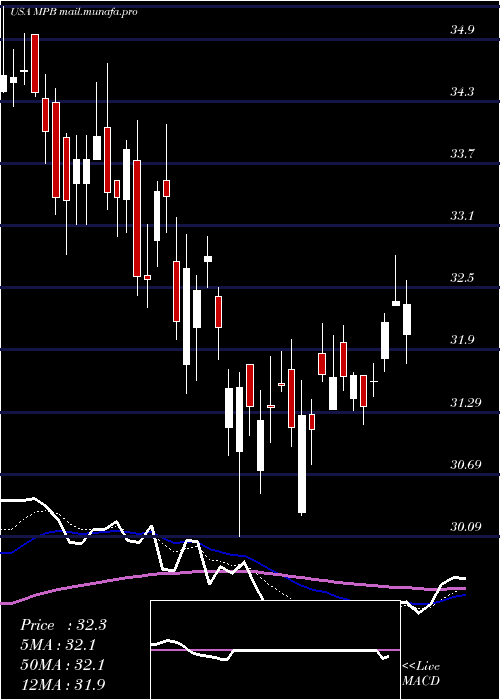Screen dimensions: 500x700
Task: Click the Price : 32.3 readout
Action: click(x=63, y=625)
